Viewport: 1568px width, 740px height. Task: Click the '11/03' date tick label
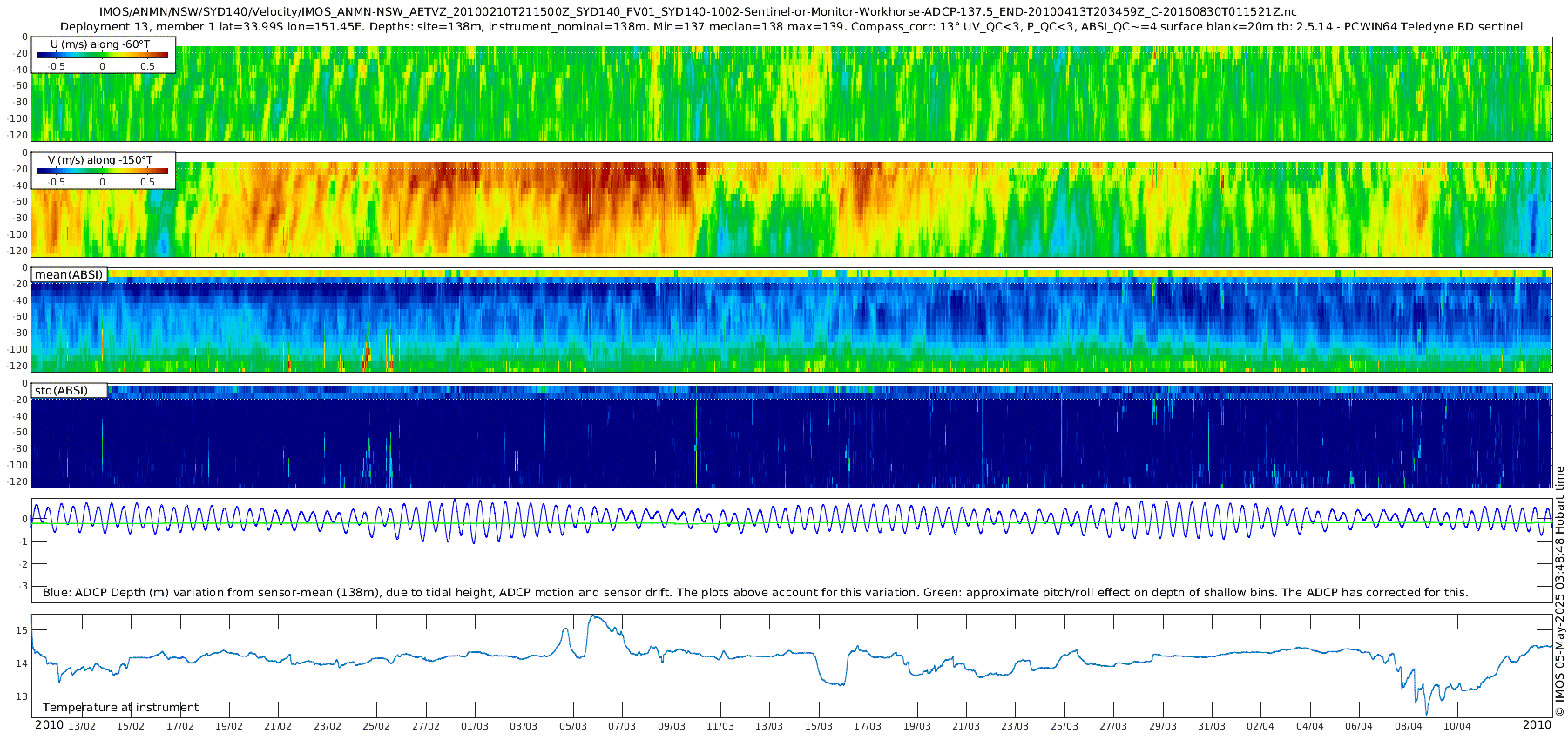(720, 726)
